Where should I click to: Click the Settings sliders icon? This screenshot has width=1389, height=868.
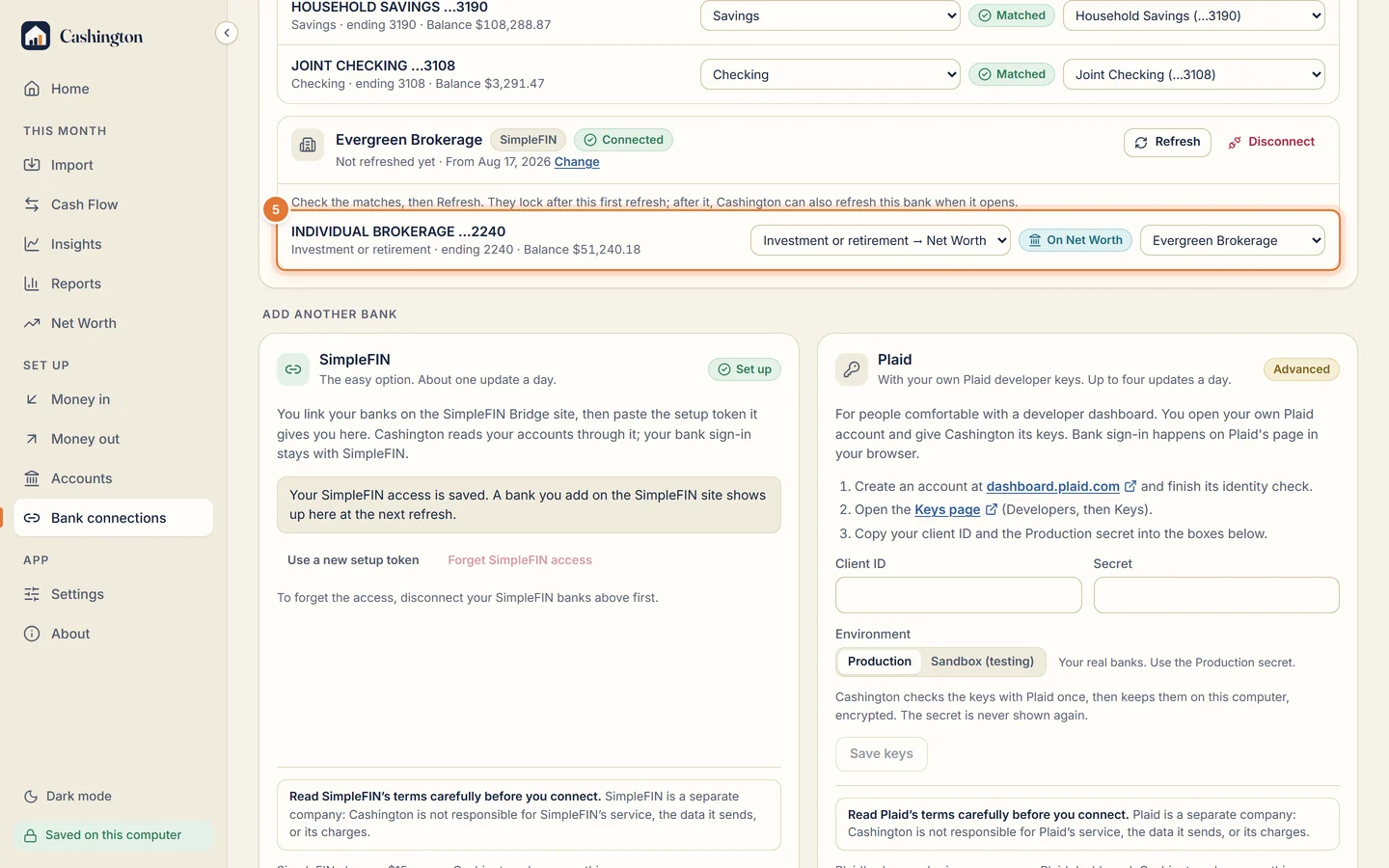point(32,594)
